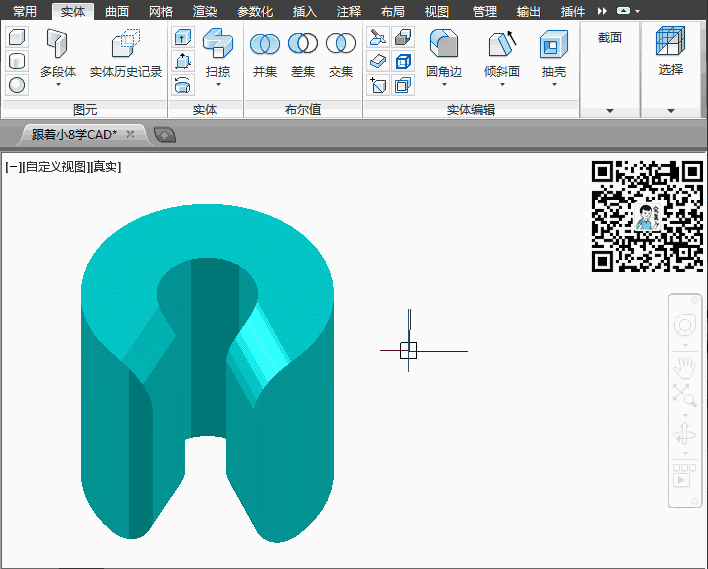Image resolution: width=708 pixels, height=569 pixels.
Task: Expand the 截面 panel arrow
Action: point(610,111)
